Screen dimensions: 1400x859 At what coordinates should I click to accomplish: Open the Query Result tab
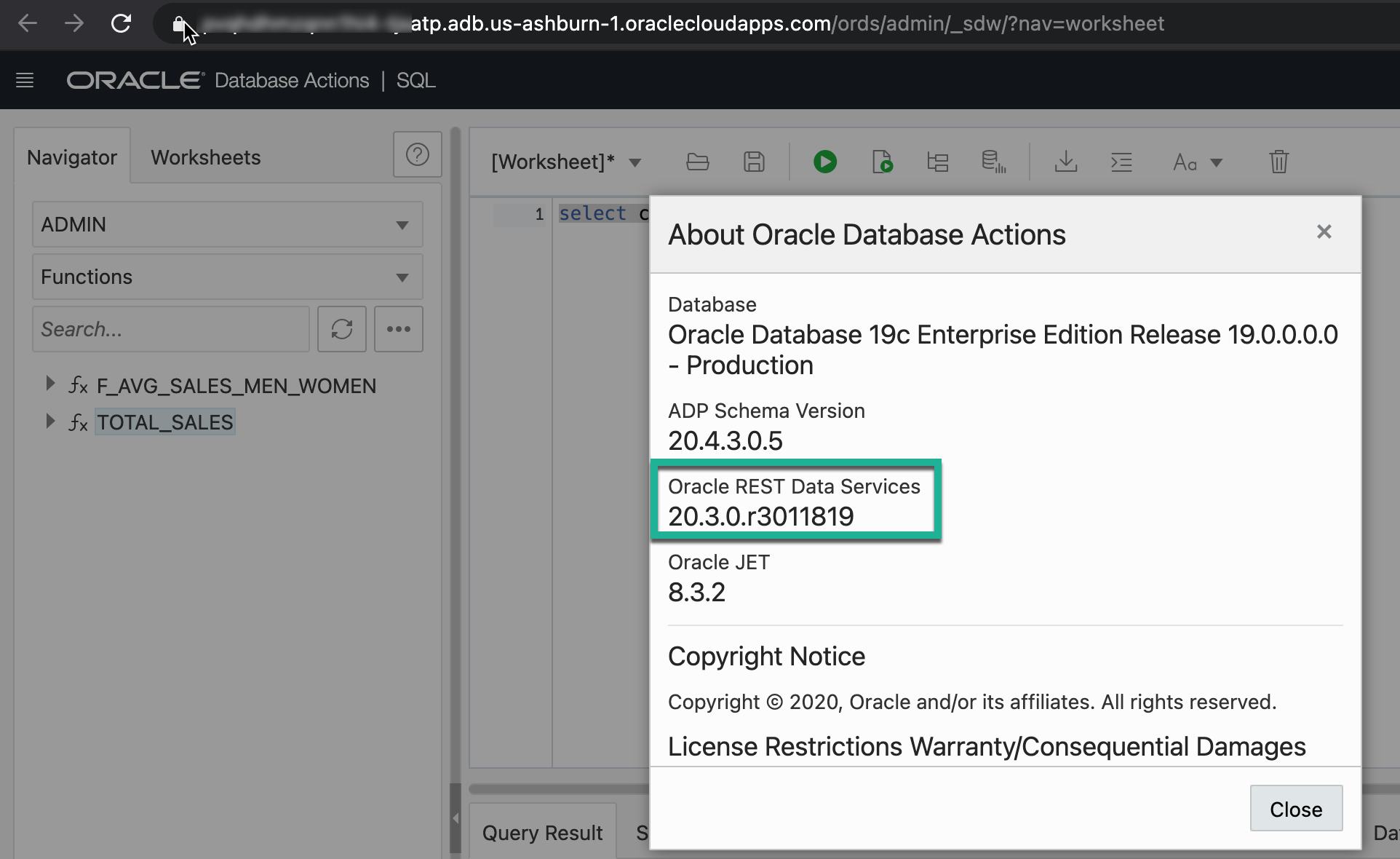click(x=542, y=832)
